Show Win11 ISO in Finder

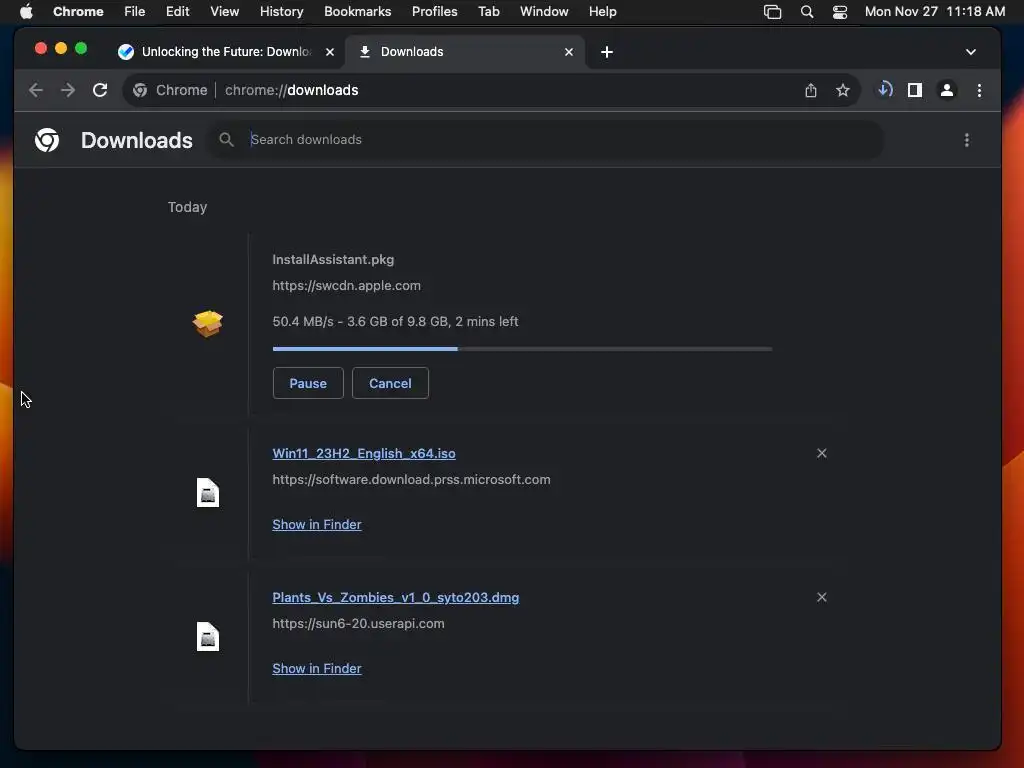click(x=317, y=524)
